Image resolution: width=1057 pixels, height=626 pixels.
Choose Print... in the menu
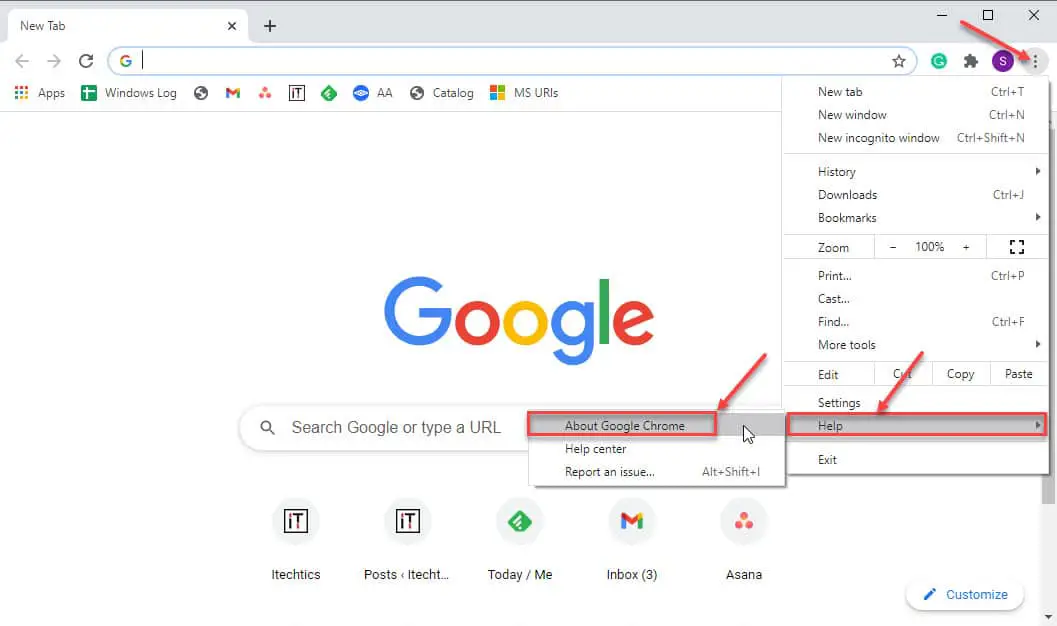click(x=916, y=276)
